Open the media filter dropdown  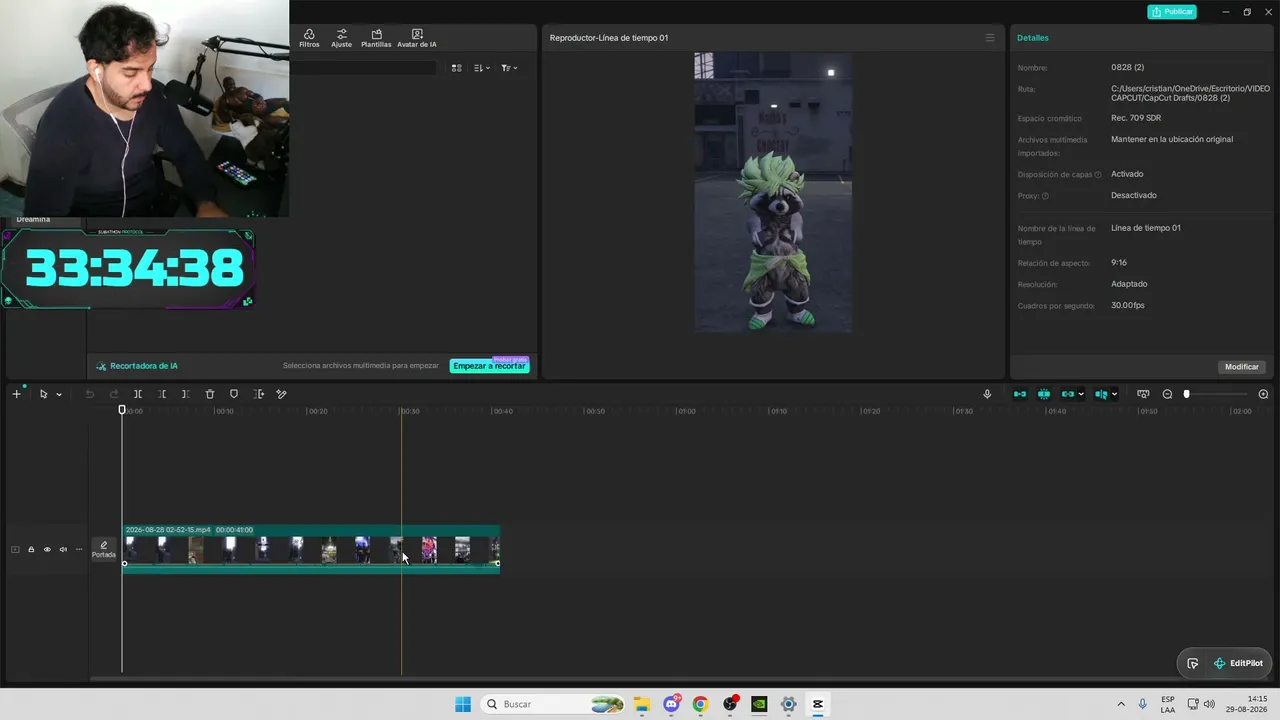point(509,68)
